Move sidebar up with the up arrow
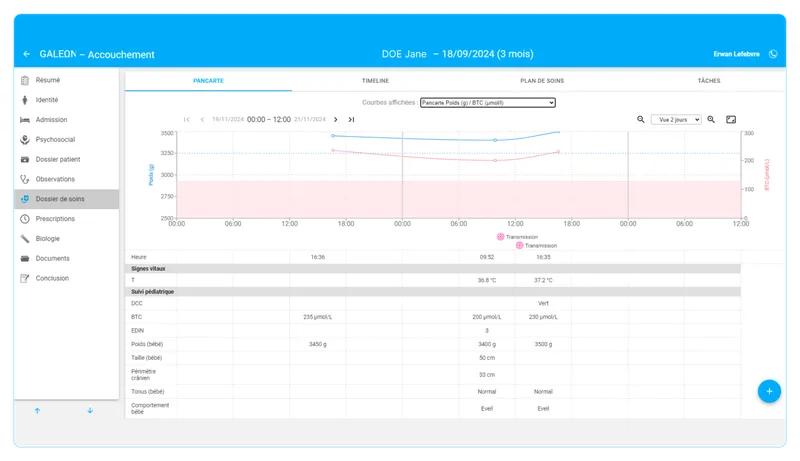The height and width of the screenshot is (461, 800). pyautogui.click(x=37, y=411)
